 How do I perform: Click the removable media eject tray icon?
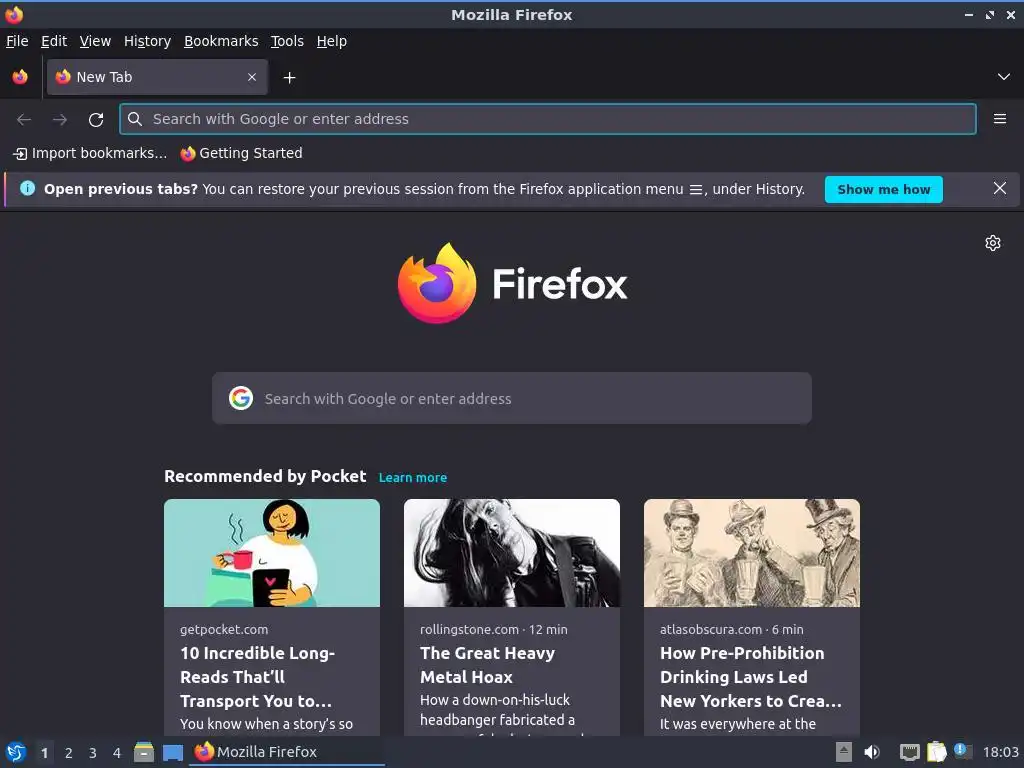point(844,752)
